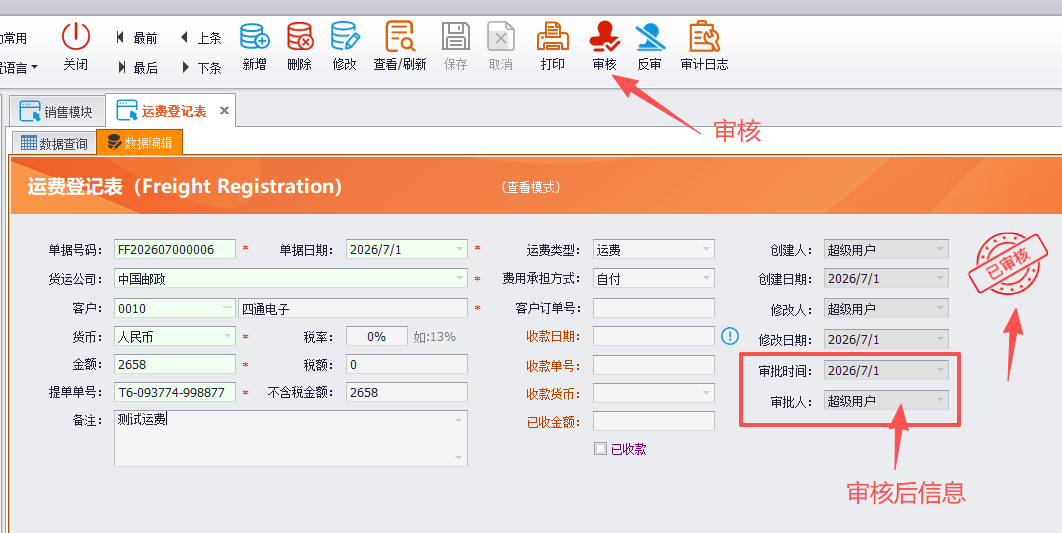
Task: Click the 查看/刷新 document search icon
Action: coord(400,36)
